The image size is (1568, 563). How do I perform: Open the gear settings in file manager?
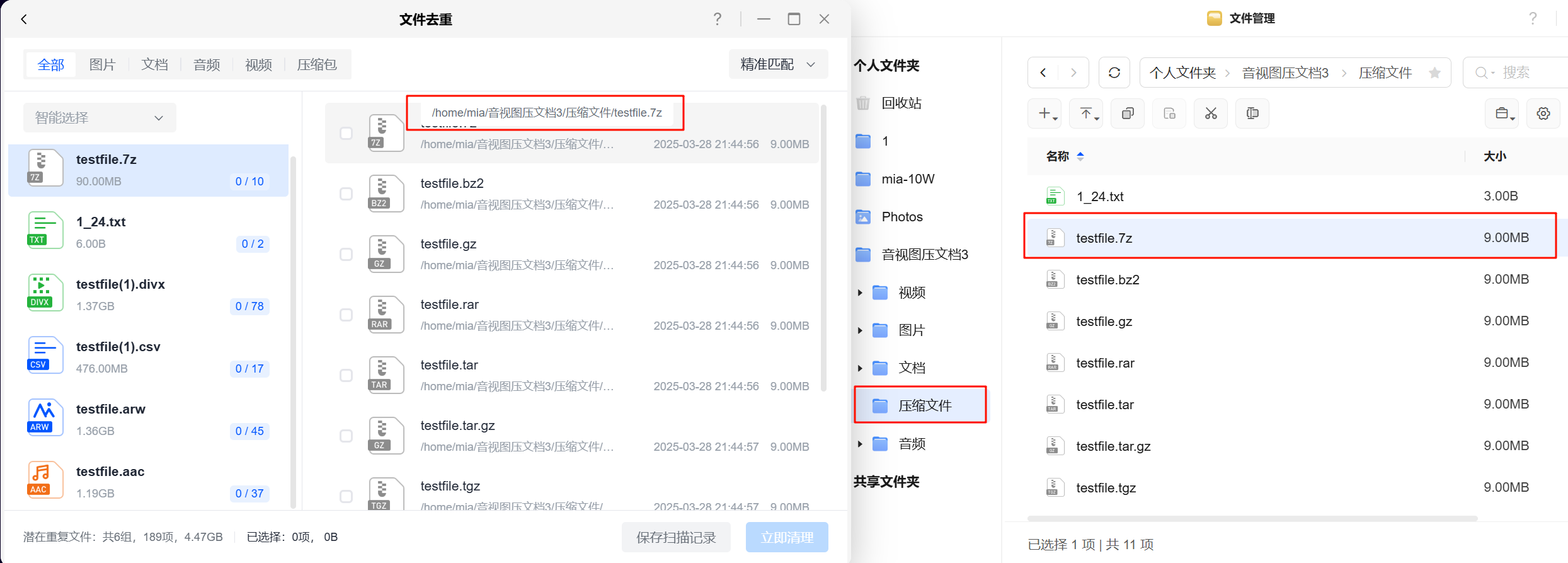point(1543,113)
